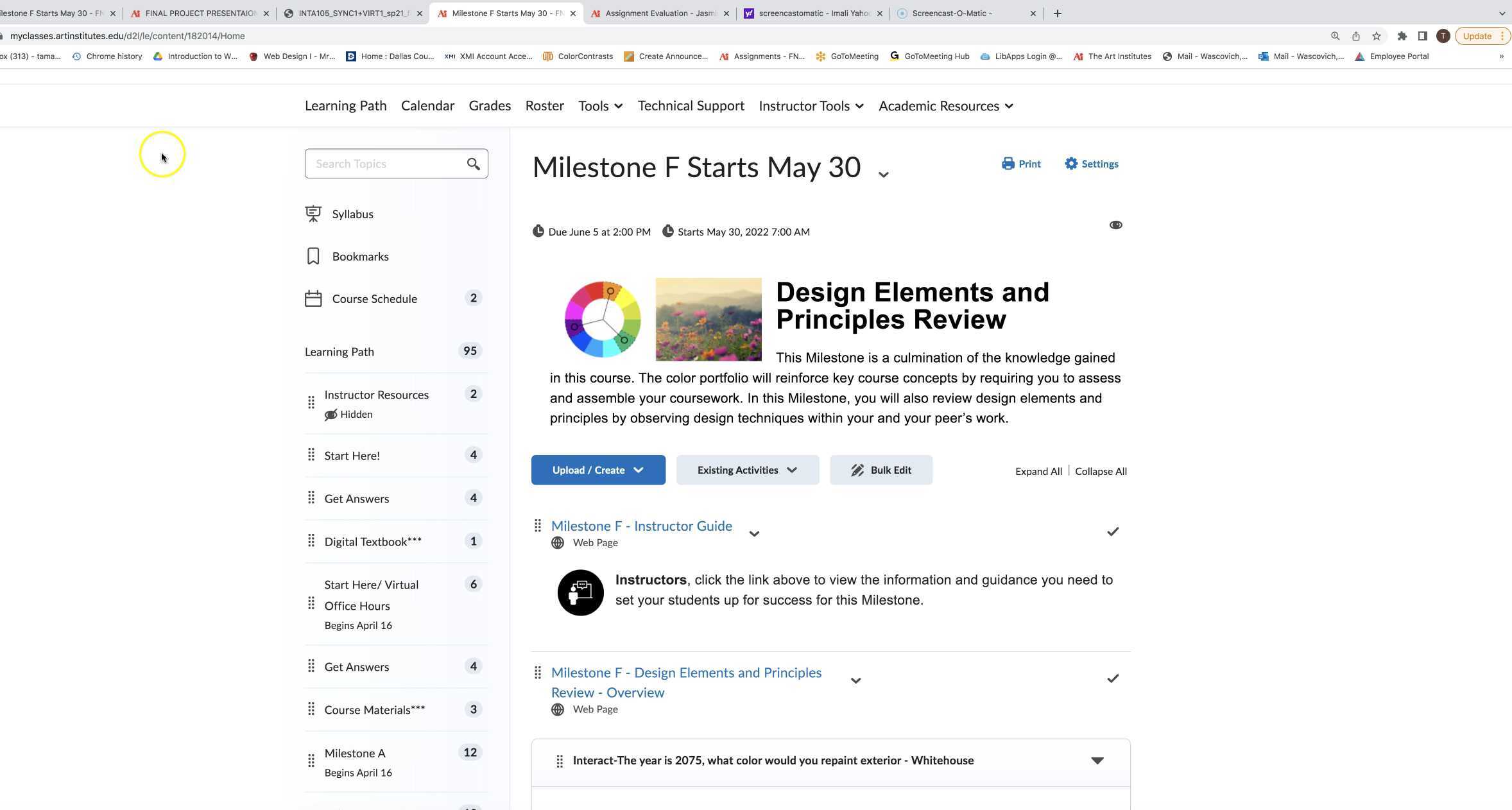The width and height of the screenshot is (1512, 810).
Task: Click the clock icon beside Due June 5
Action: (538, 231)
